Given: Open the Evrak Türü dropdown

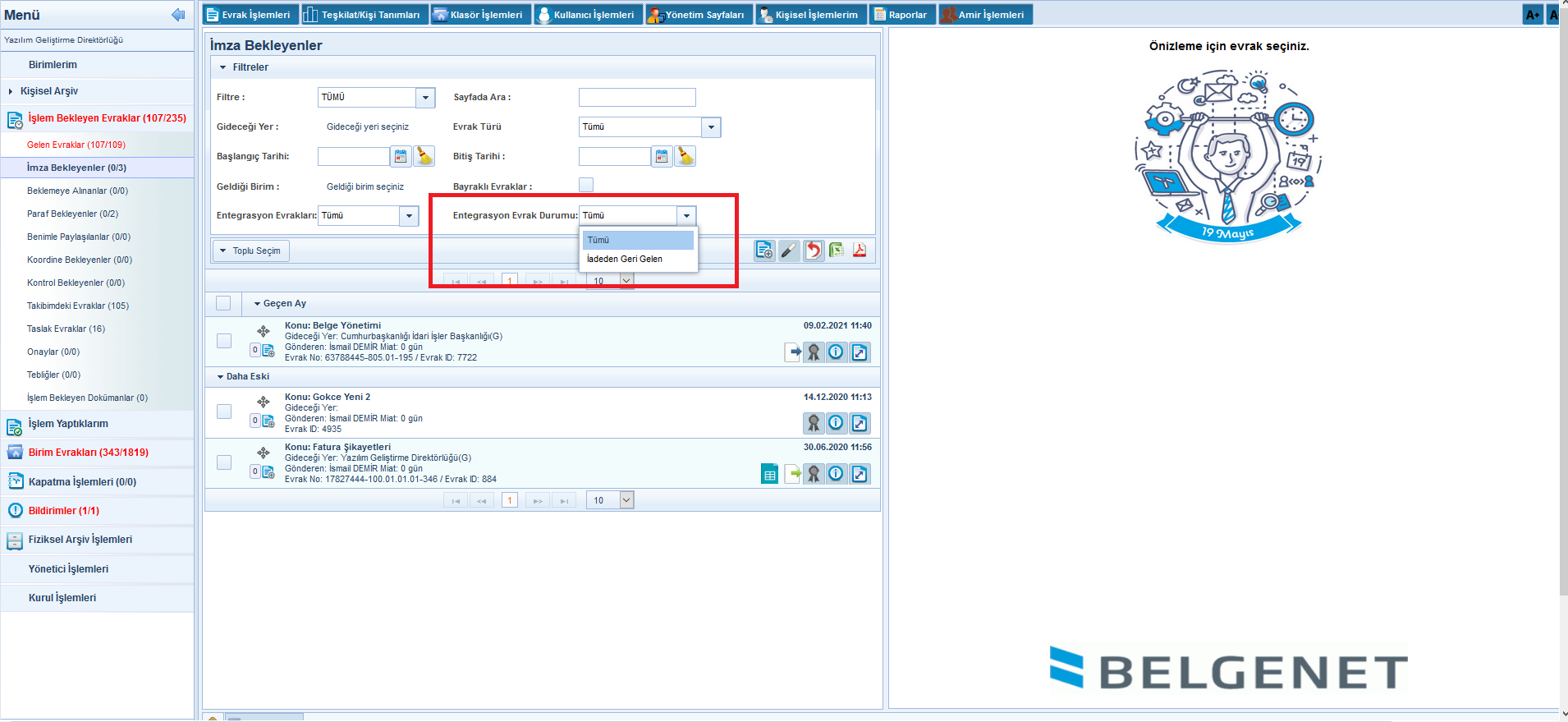Looking at the screenshot, I should [x=711, y=127].
